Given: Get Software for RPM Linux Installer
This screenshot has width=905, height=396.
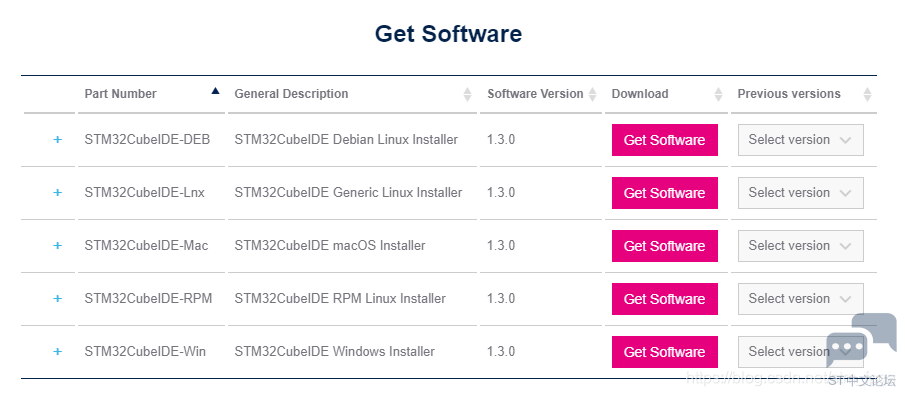Looking at the screenshot, I should coord(665,299).
